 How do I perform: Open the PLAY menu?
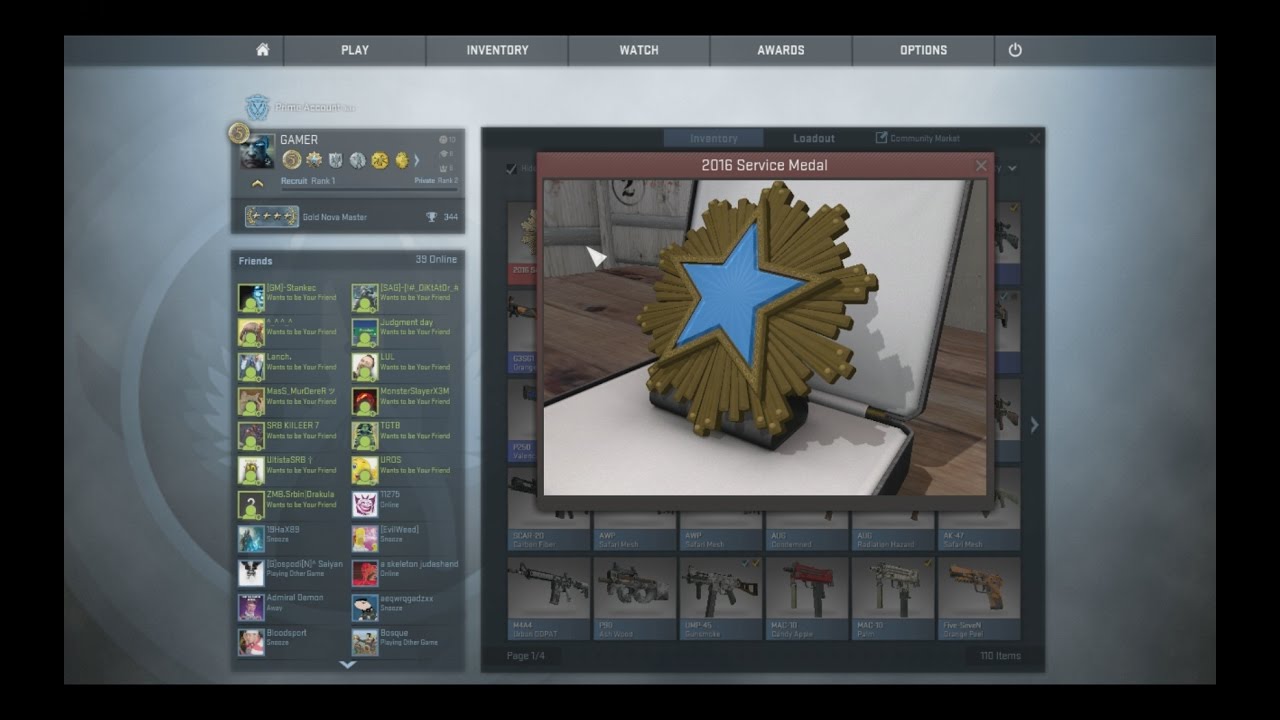355,50
